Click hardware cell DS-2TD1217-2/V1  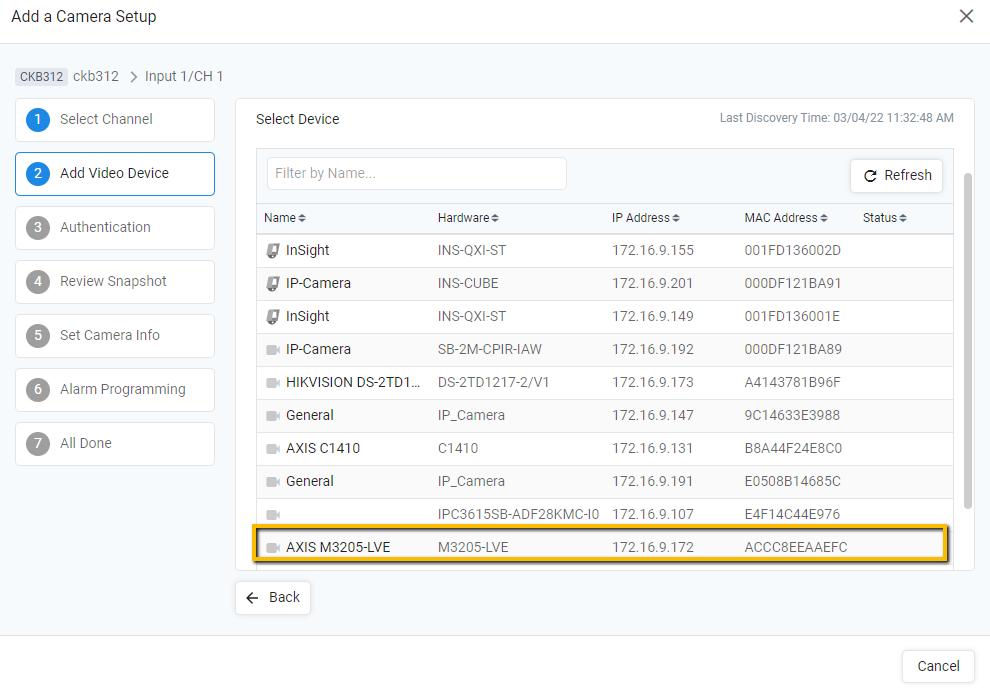coord(493,382)
